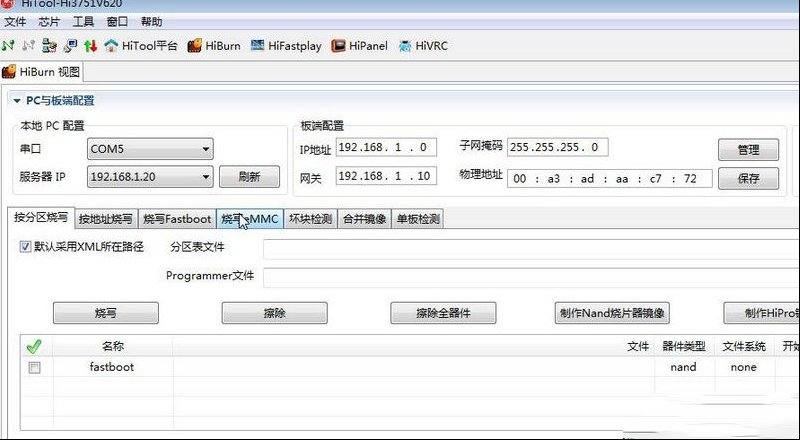Open the 服务器 IP dropdown
This screenshot has width=800, height=440.
(150, 177)
